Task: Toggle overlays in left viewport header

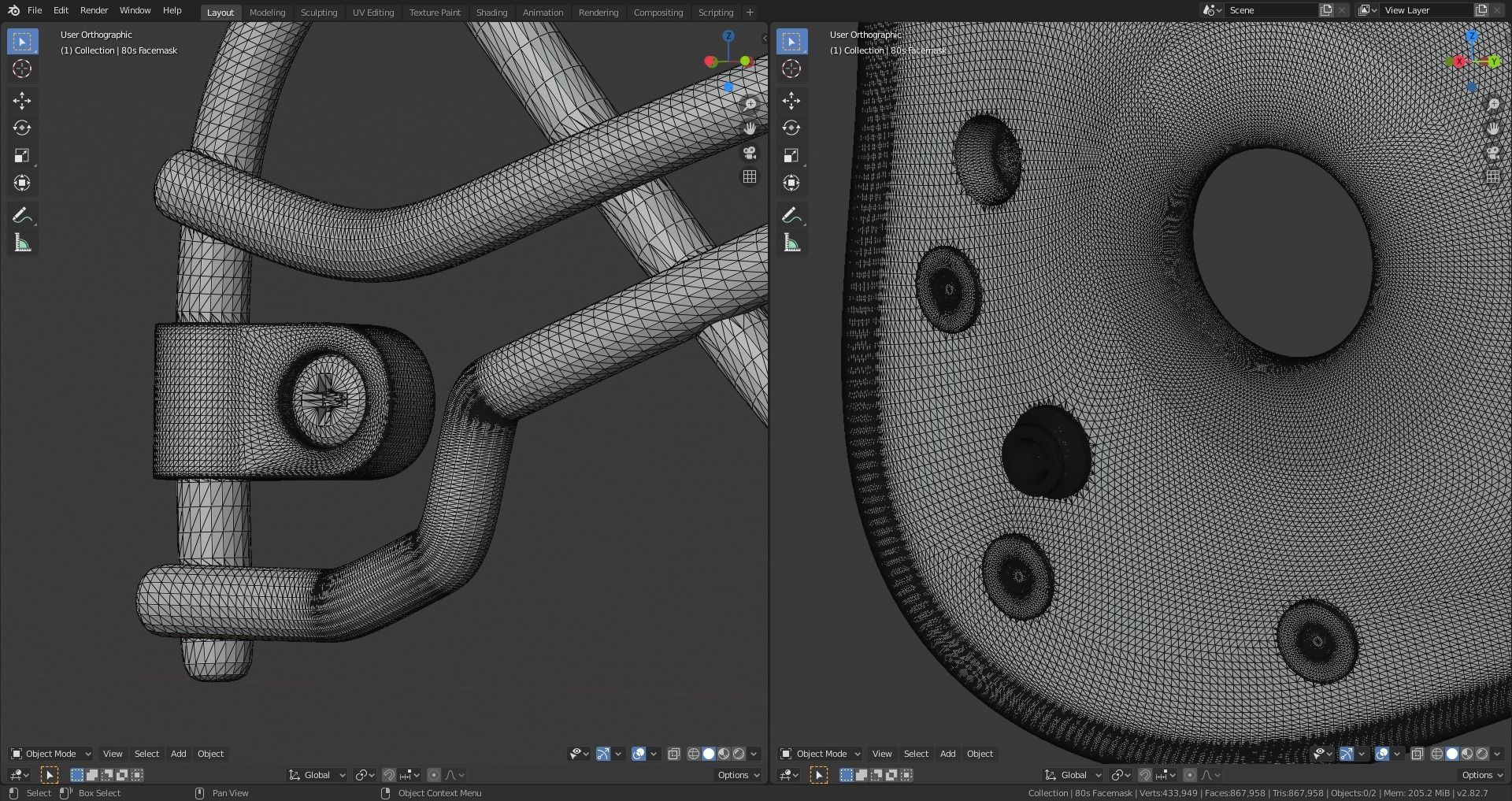Action: (639, 754)
